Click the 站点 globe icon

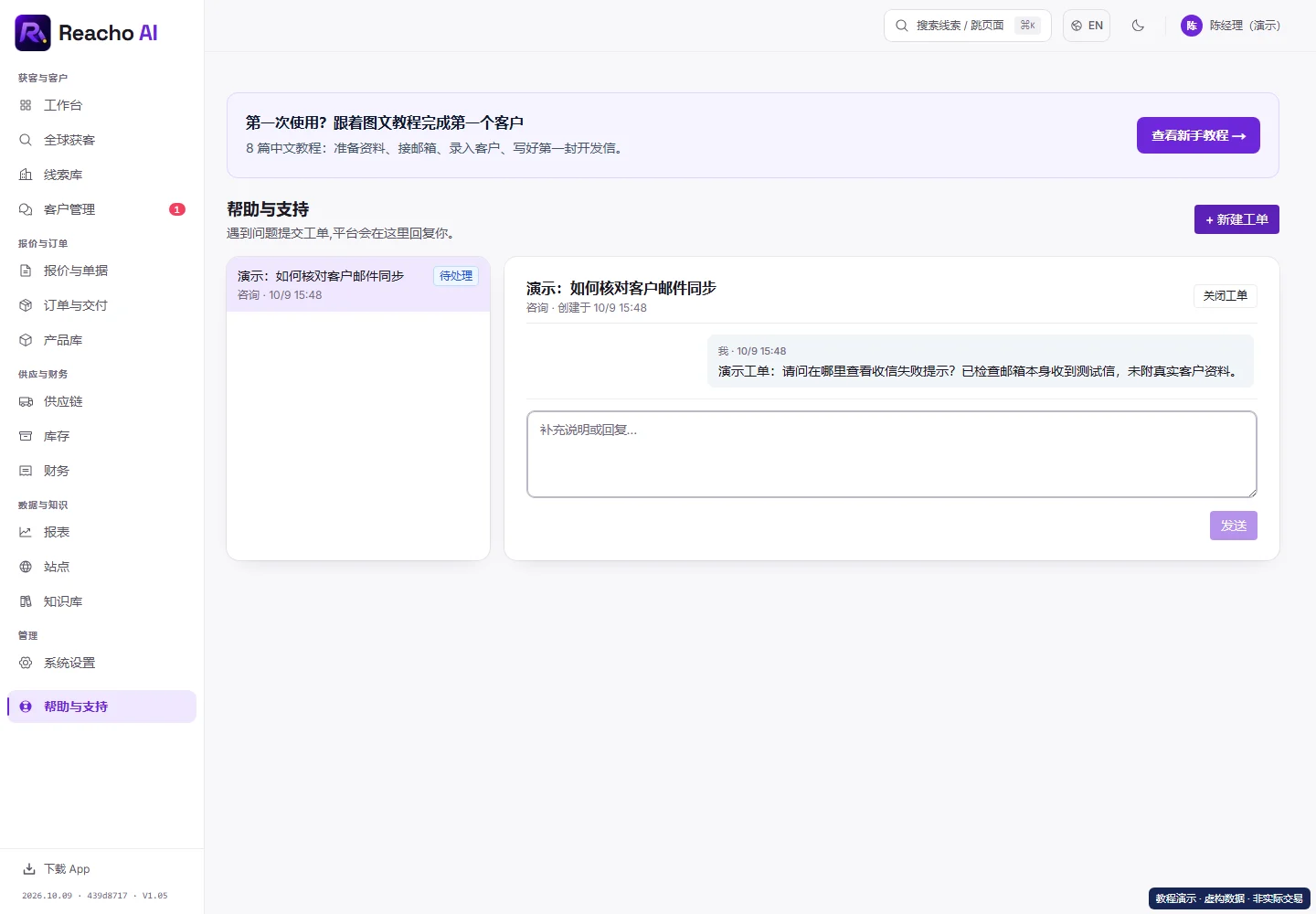(26, 567)
